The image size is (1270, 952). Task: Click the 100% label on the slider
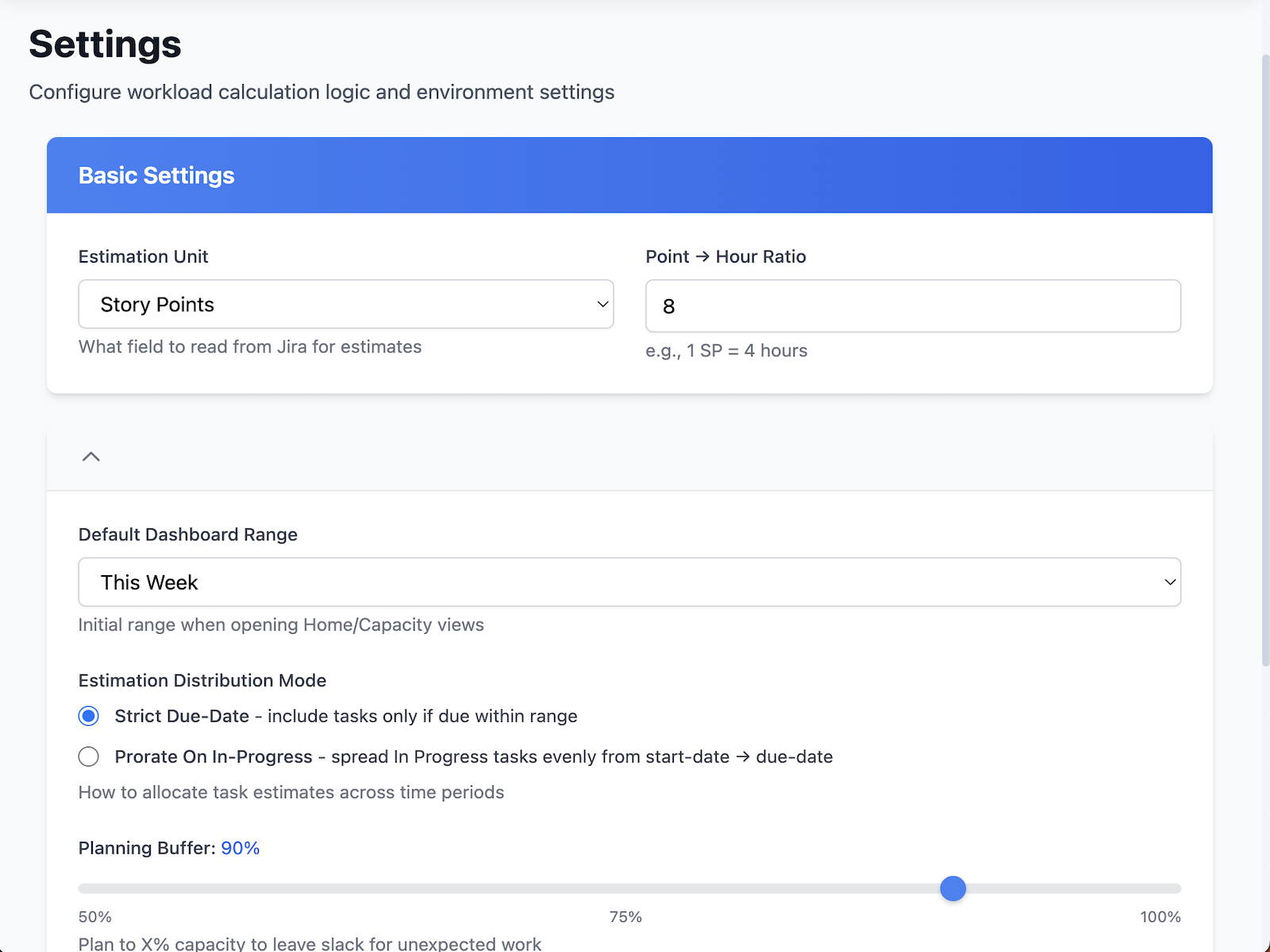pos(1160,916)
